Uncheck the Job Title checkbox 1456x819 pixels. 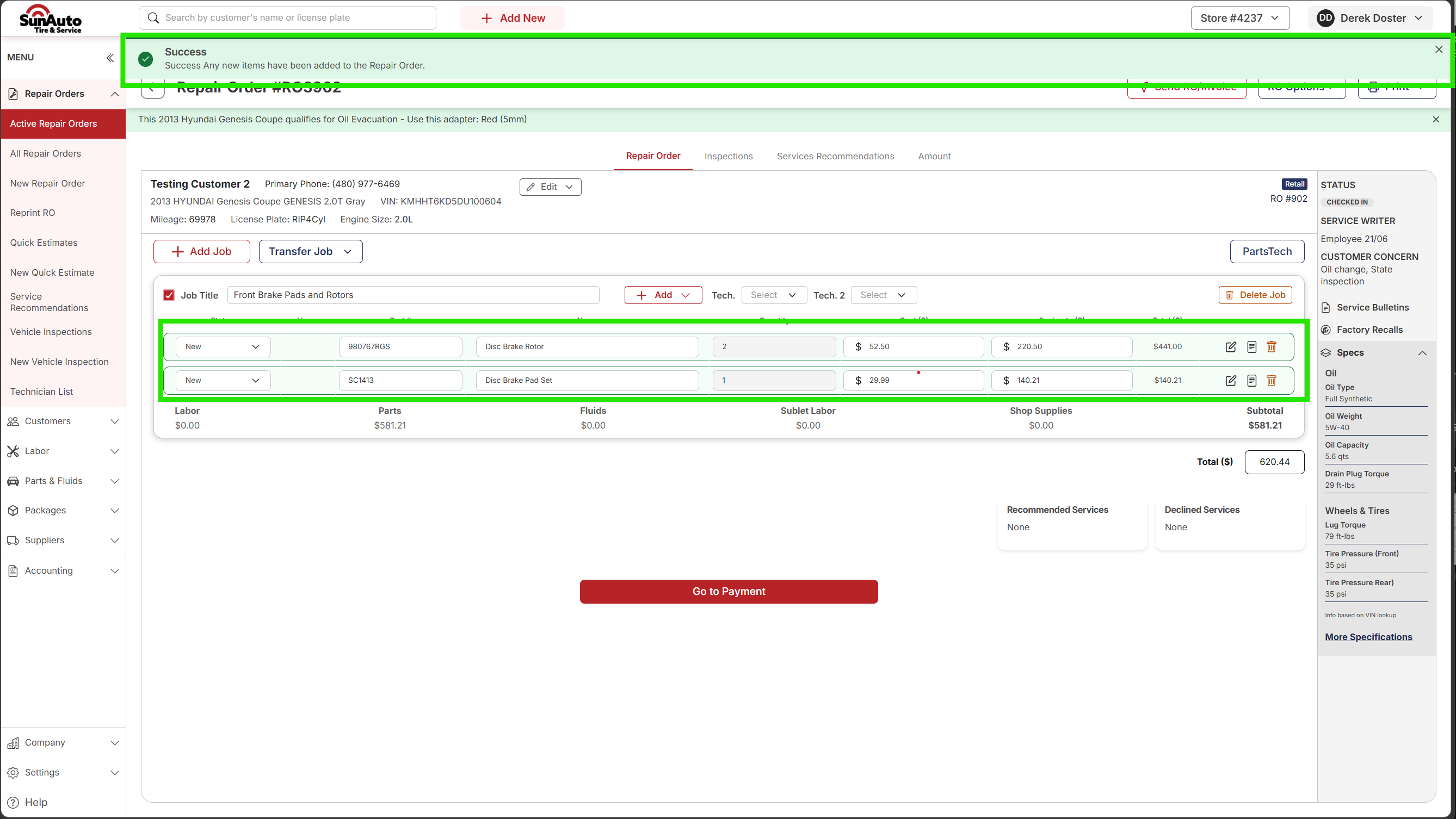(169, 295)
